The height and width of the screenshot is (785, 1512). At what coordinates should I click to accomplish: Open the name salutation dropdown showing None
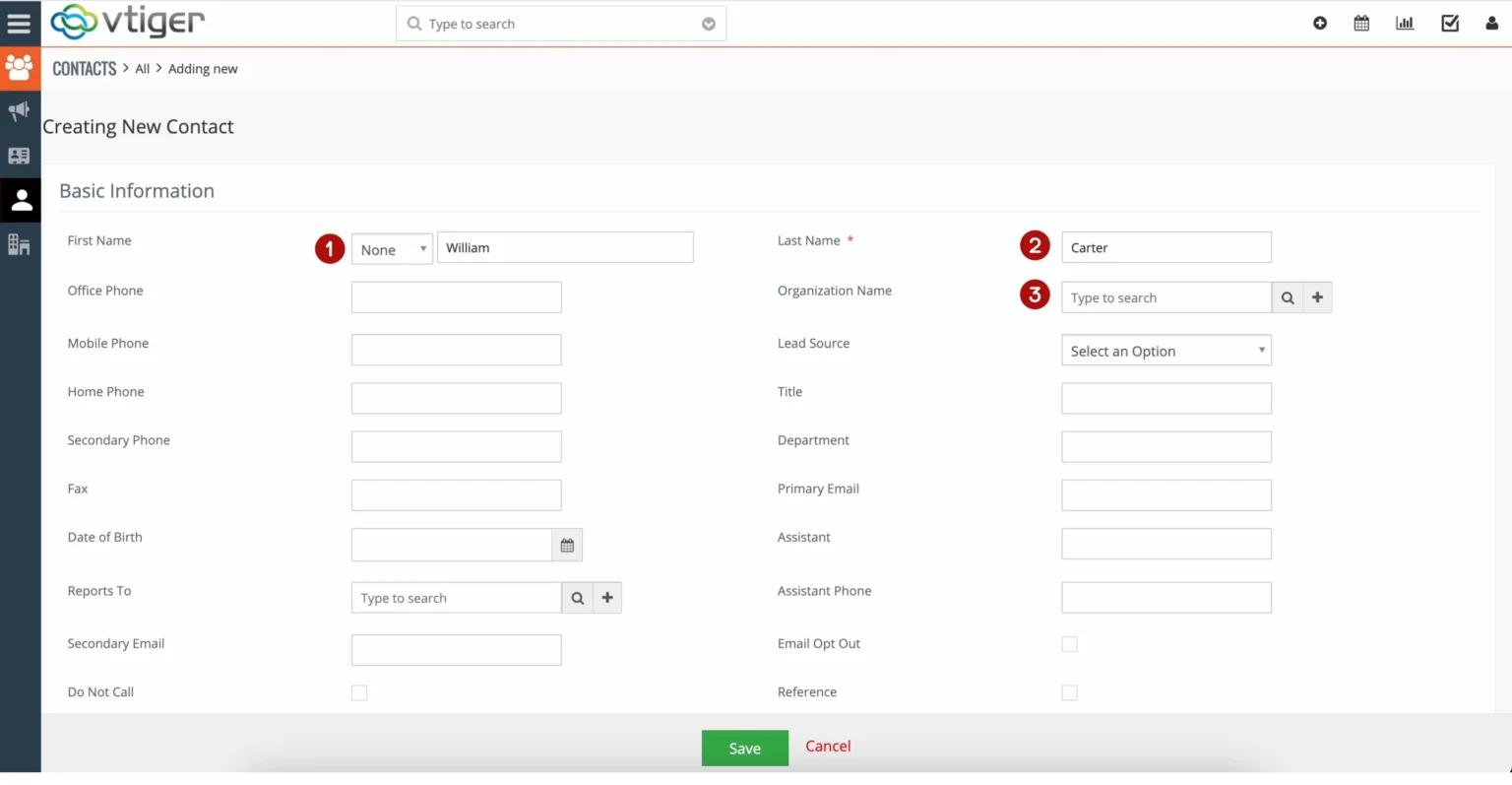click(392, 248)
